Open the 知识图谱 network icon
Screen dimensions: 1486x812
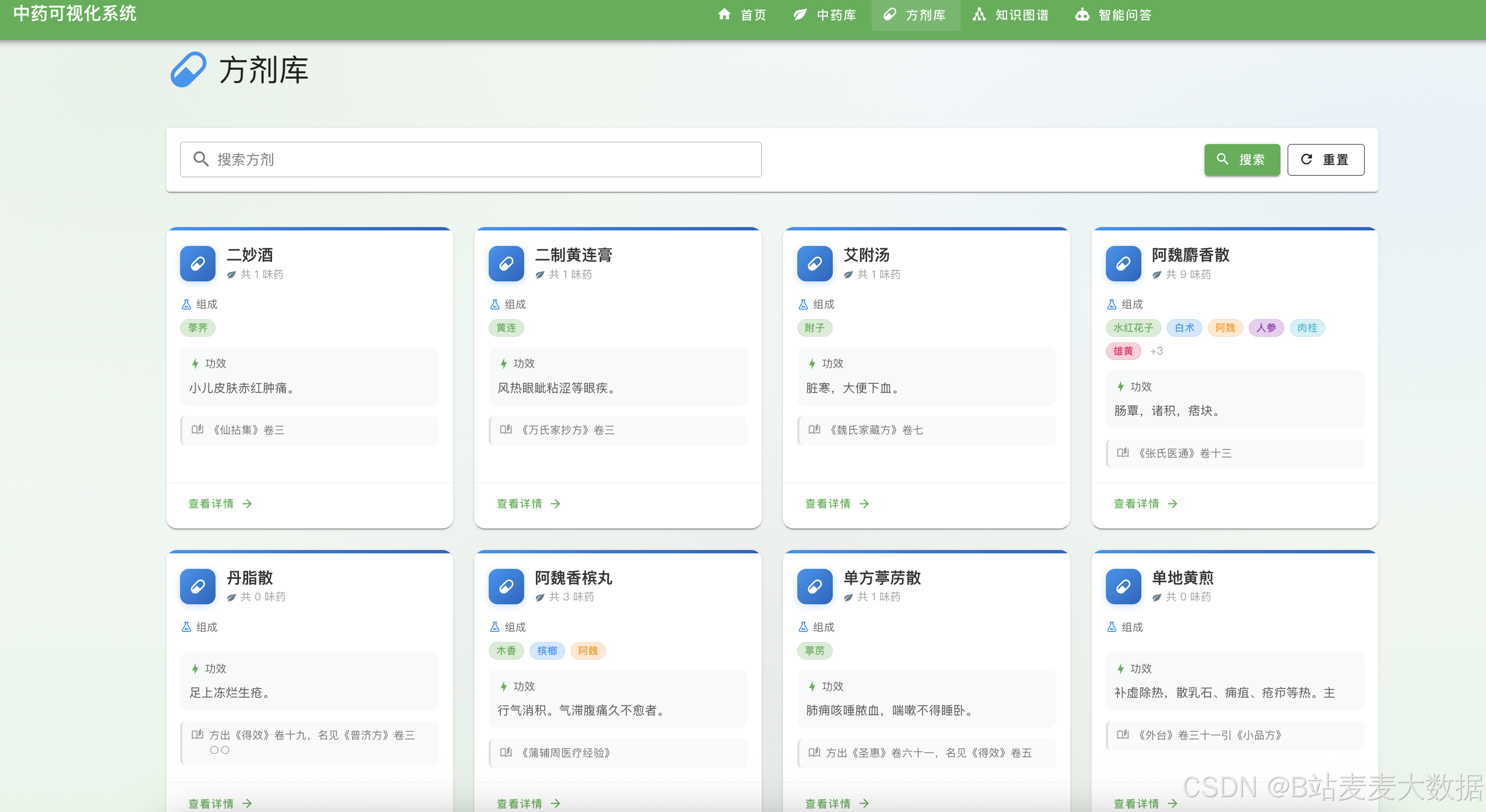tap(979, 14)
